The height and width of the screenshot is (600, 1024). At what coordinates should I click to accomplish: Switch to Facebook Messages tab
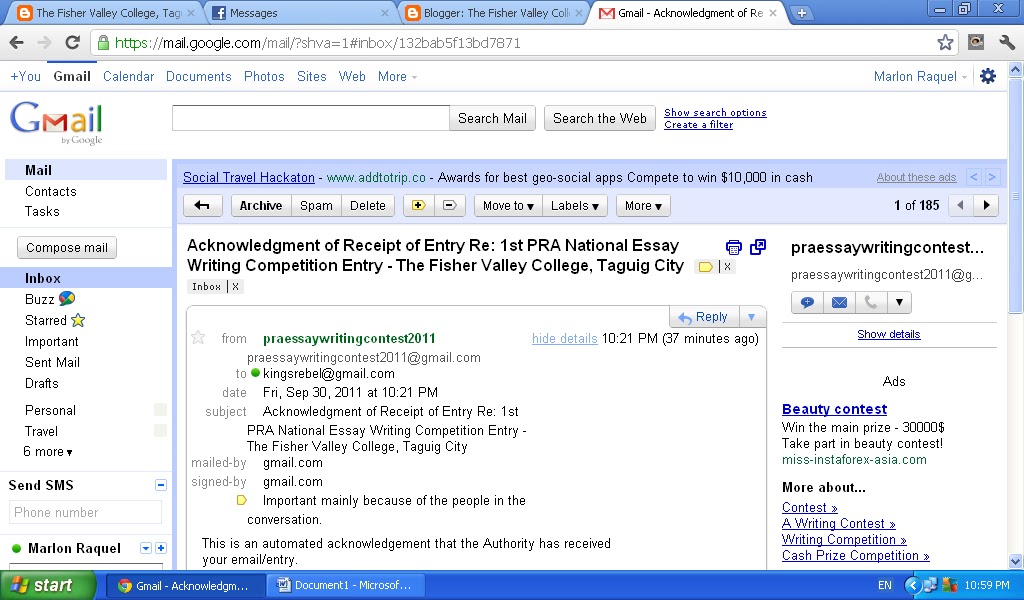point(299,13)
